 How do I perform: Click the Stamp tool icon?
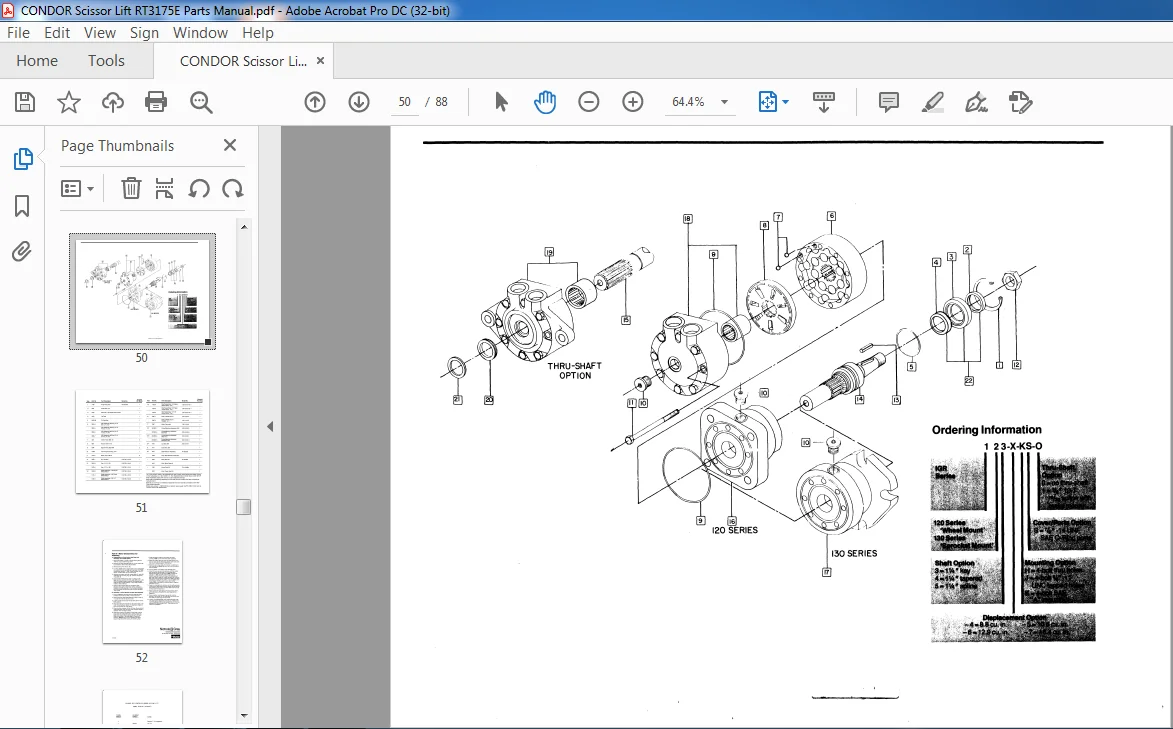1020,102
